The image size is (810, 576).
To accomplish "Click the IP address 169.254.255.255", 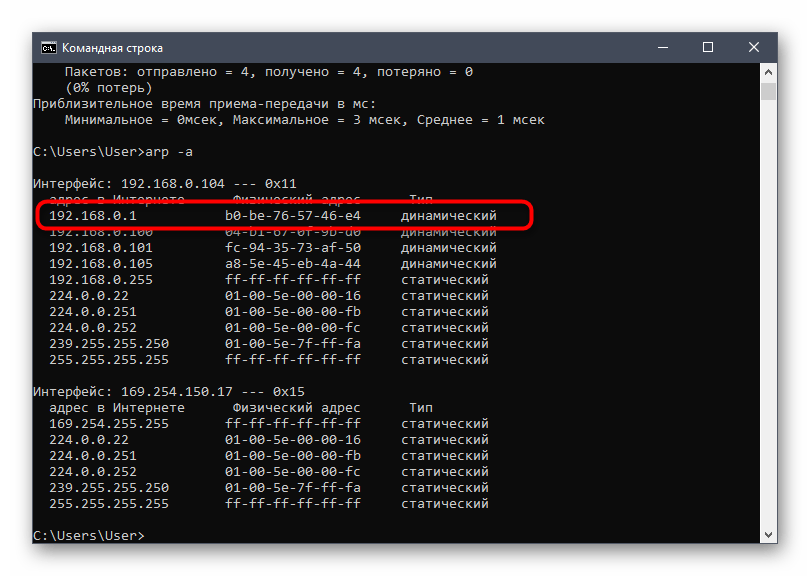I will pyautogui.click(x=109, y=424).
